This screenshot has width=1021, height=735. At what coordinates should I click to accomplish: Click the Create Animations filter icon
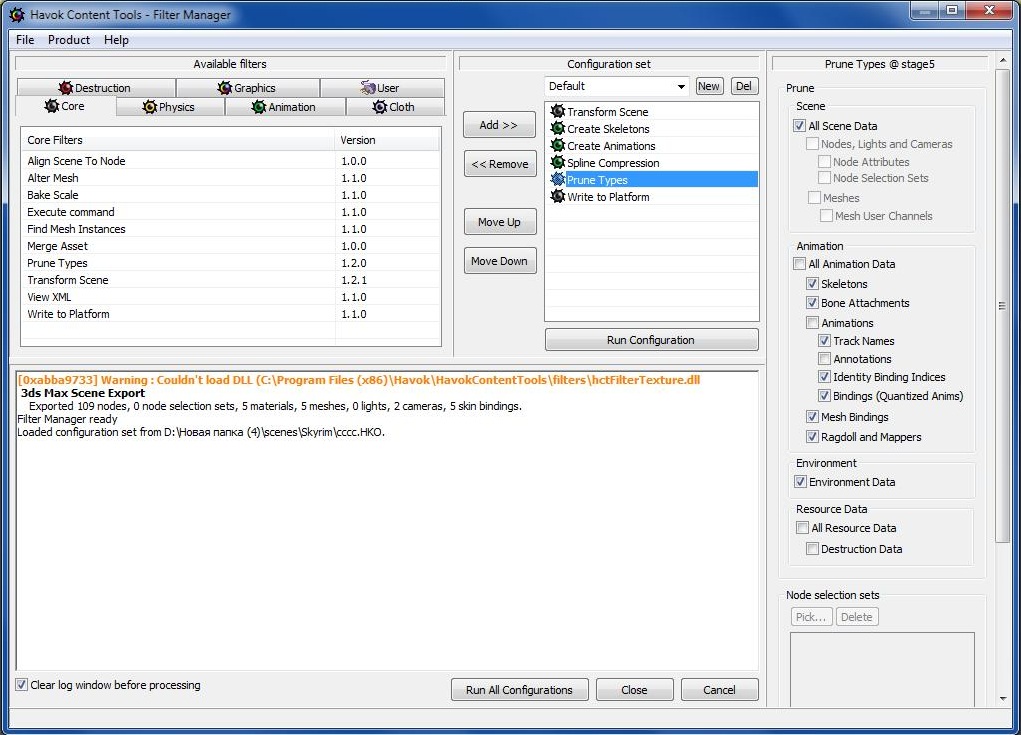click(557, 145)
